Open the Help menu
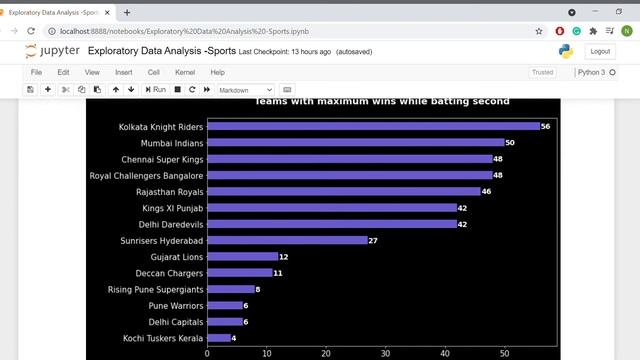Screen dimensions: 640x360 tap(218, 72)
